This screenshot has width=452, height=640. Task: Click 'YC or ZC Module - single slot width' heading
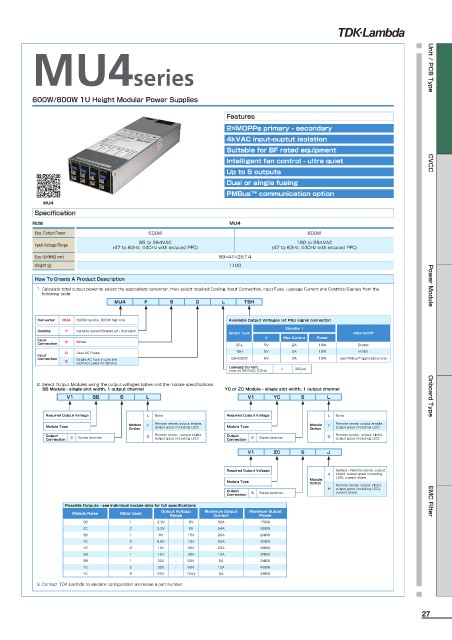(x=282, y=389)
